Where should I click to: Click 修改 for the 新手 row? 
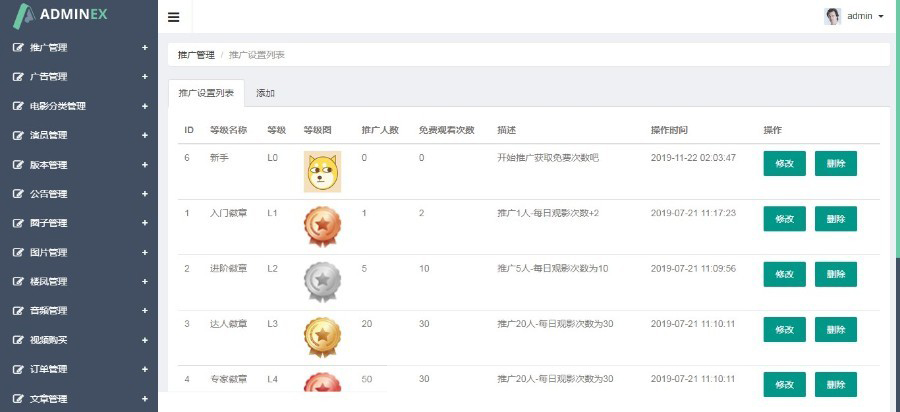(x=784, y=164)
